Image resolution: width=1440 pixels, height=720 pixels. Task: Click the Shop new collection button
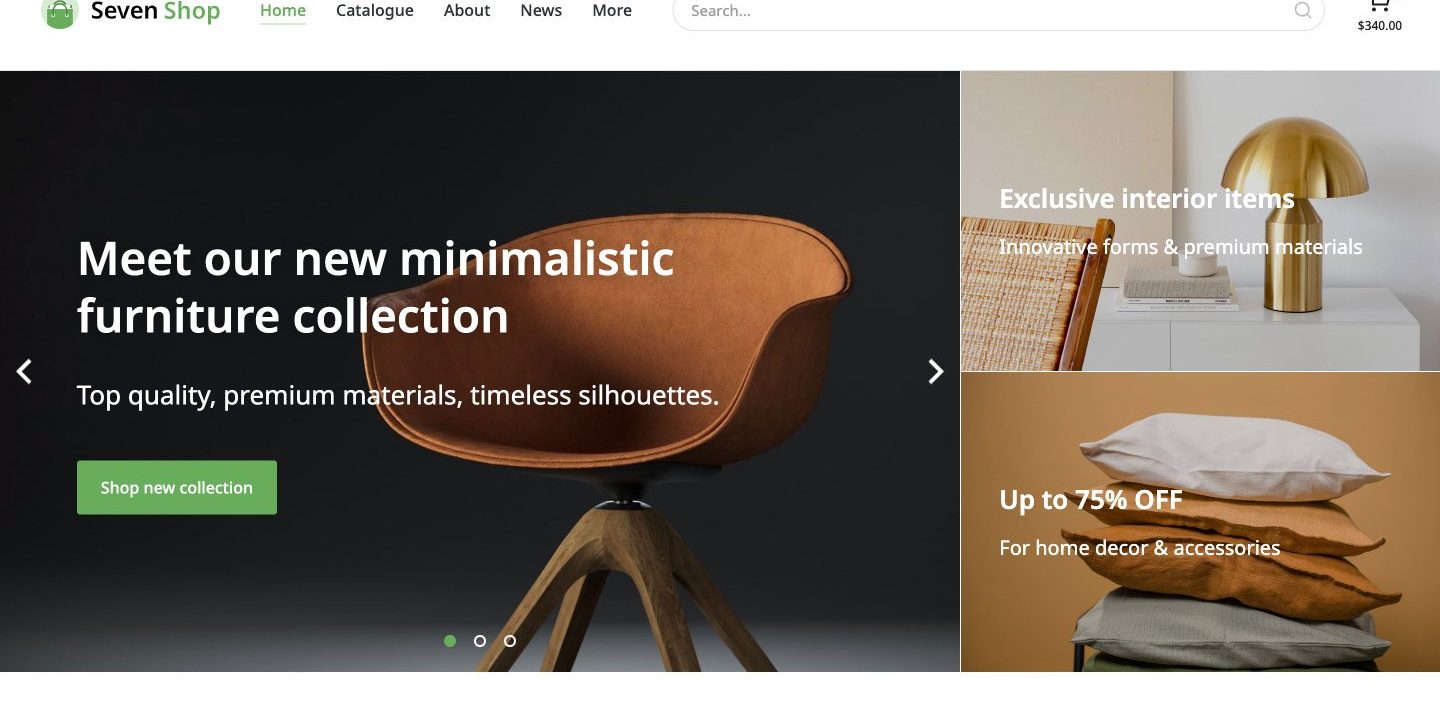177,488
